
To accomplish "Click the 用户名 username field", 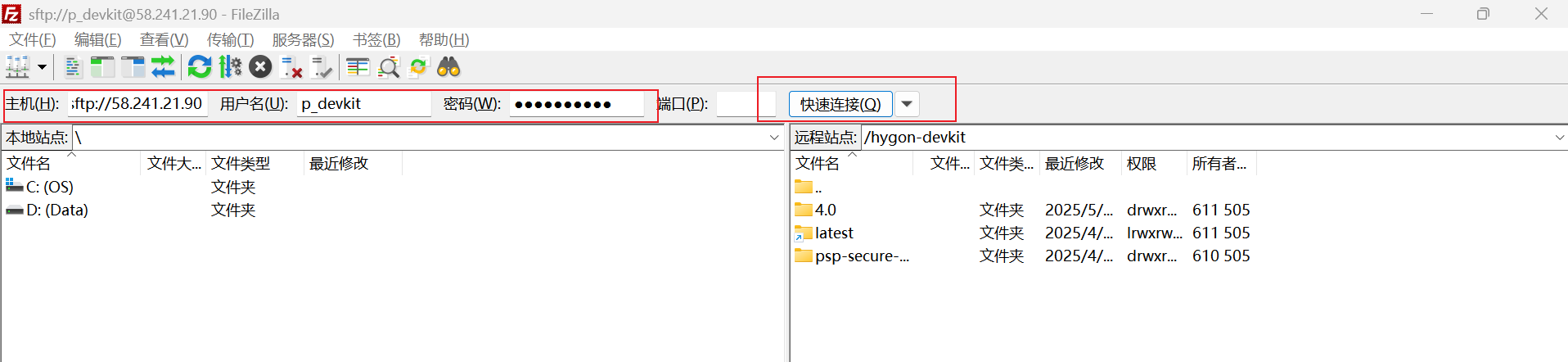I will tap(363, 104).
